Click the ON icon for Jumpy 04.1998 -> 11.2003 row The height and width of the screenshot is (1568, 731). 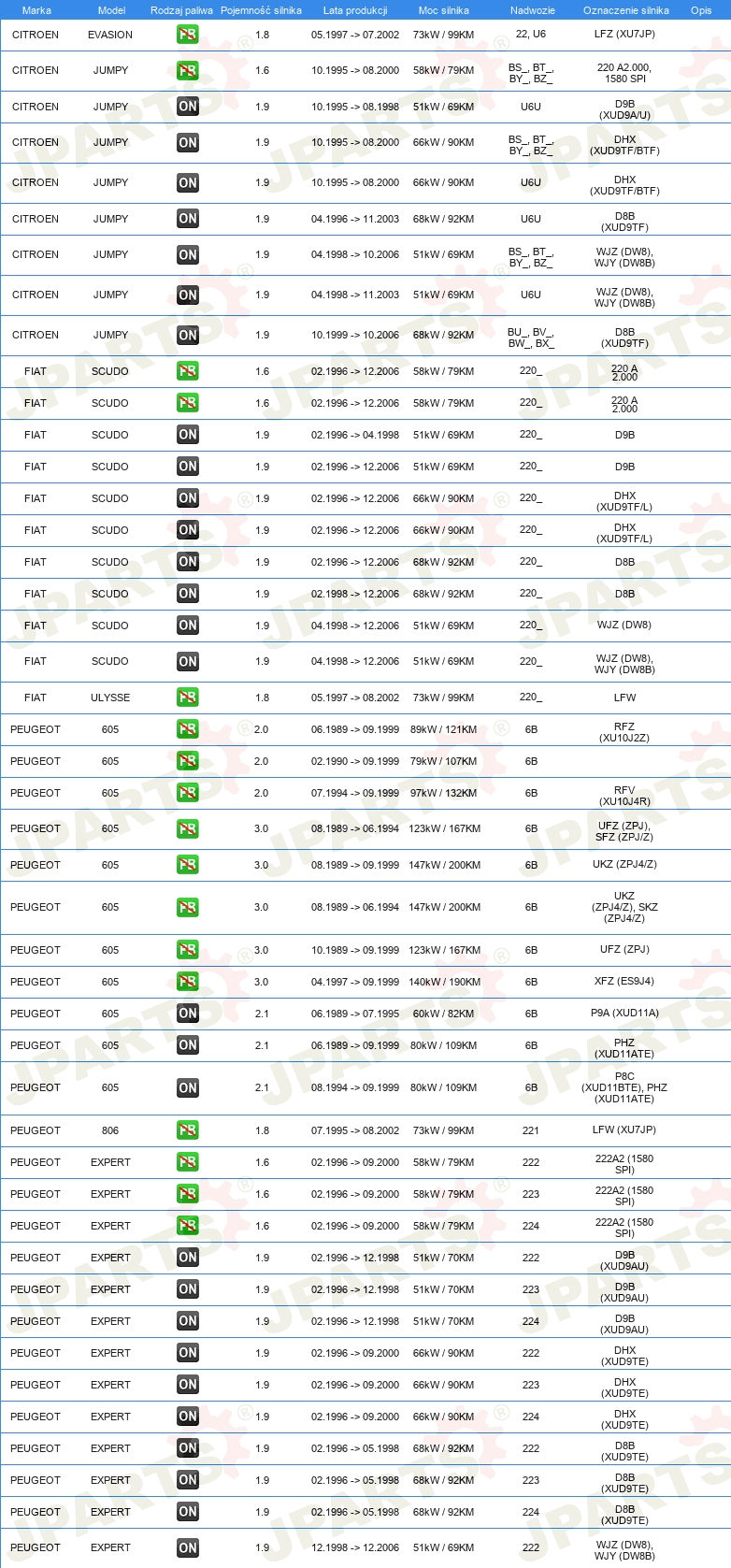coord(188,295)
